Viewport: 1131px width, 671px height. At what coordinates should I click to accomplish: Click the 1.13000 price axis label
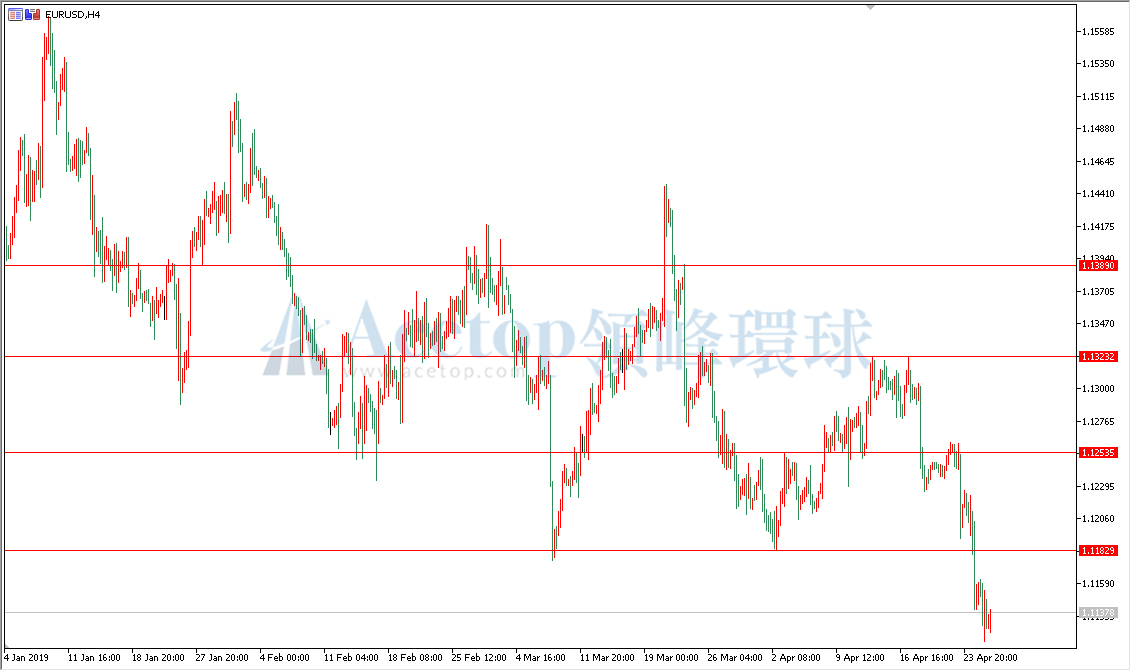tap(1098, 389)
